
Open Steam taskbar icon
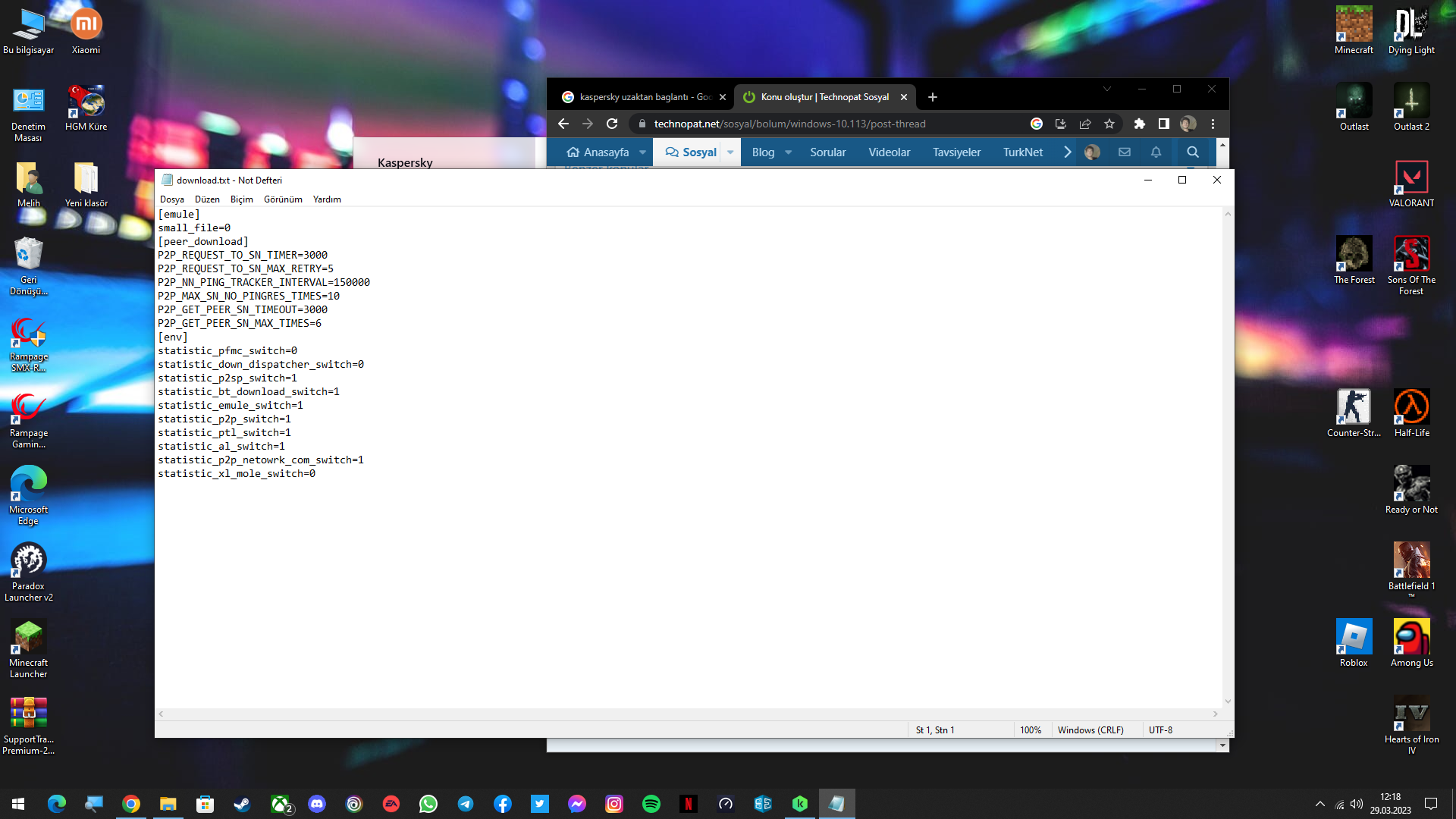[x=243, y=804]
